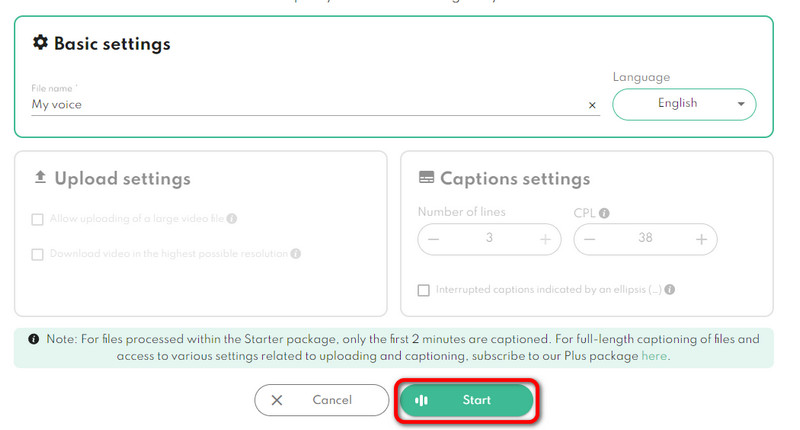Click info icon next to CPL label
The width and height of the screenshot is (800, 430).
click(604, 213)
